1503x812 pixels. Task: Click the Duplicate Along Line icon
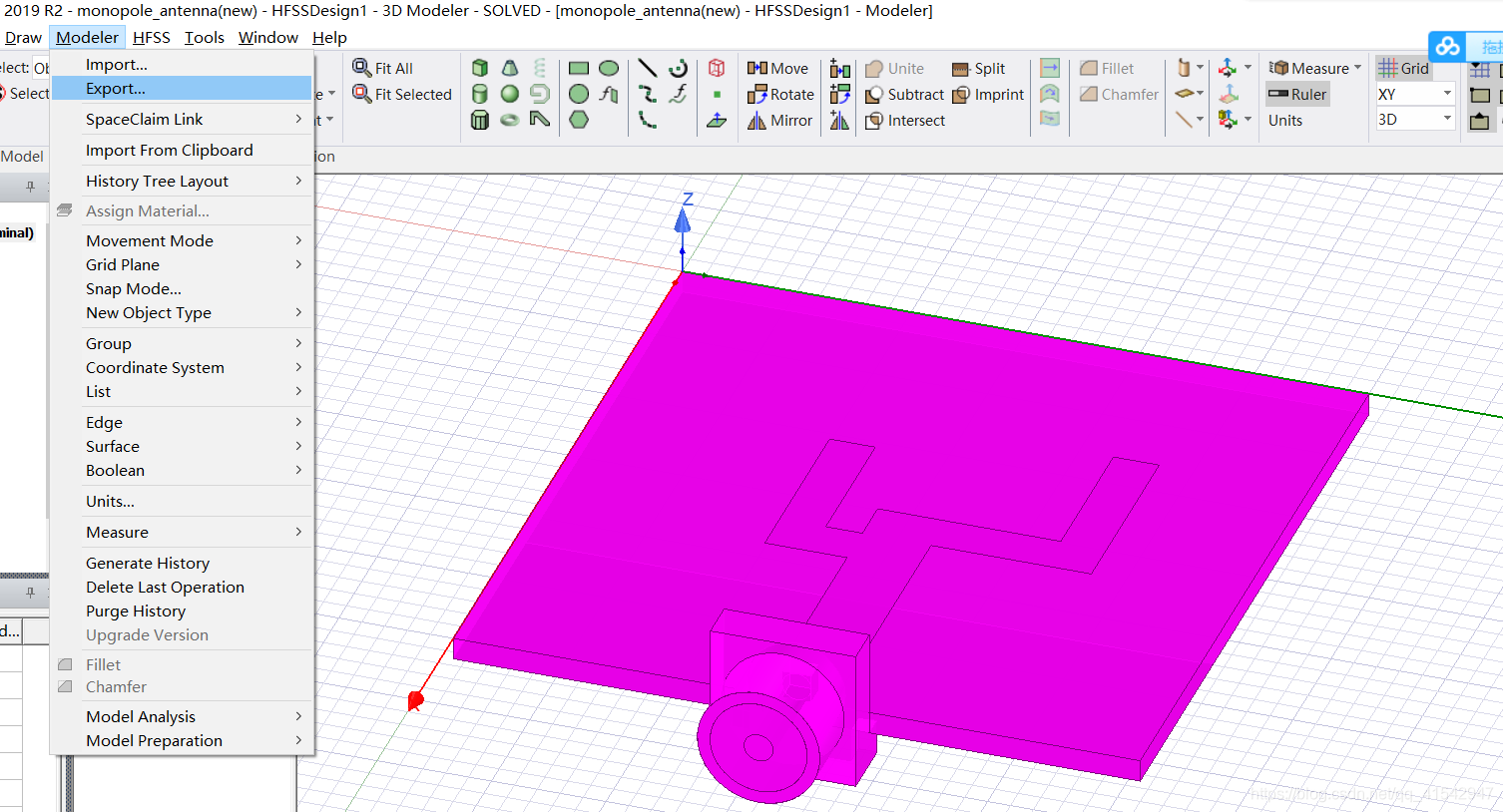(840, 68)
